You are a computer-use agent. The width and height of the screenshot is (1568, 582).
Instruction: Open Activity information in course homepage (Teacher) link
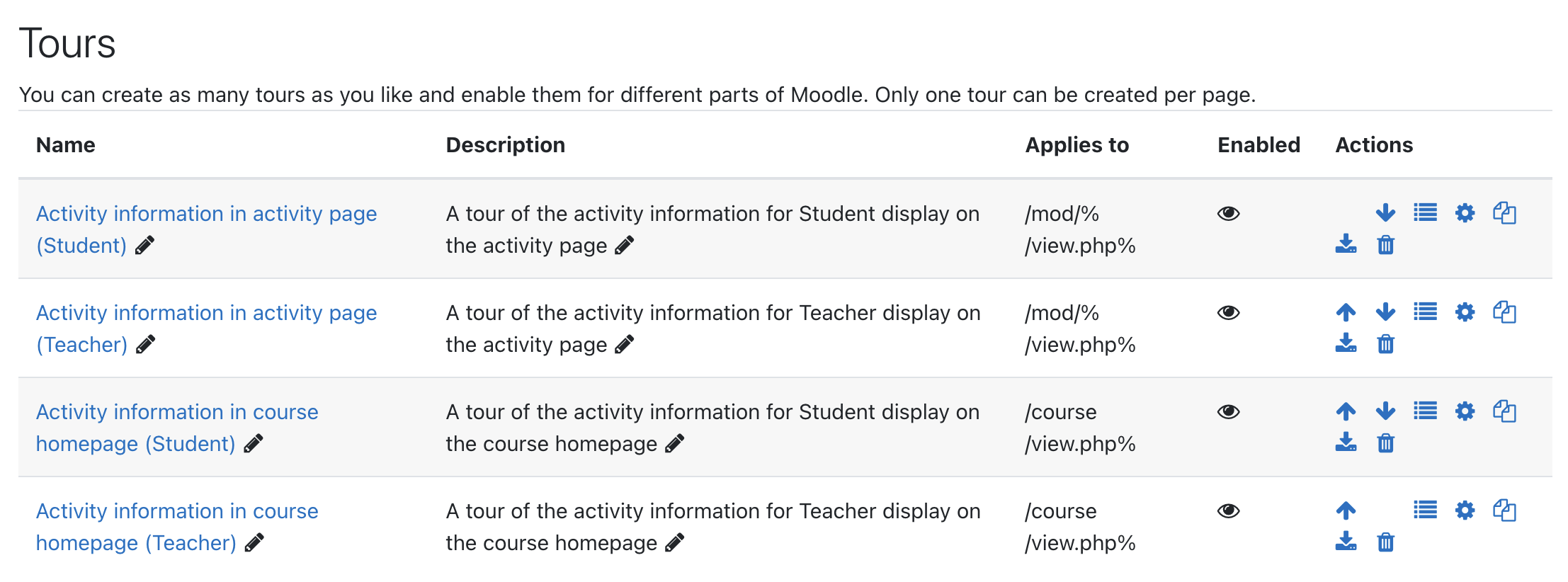[177, 527]
